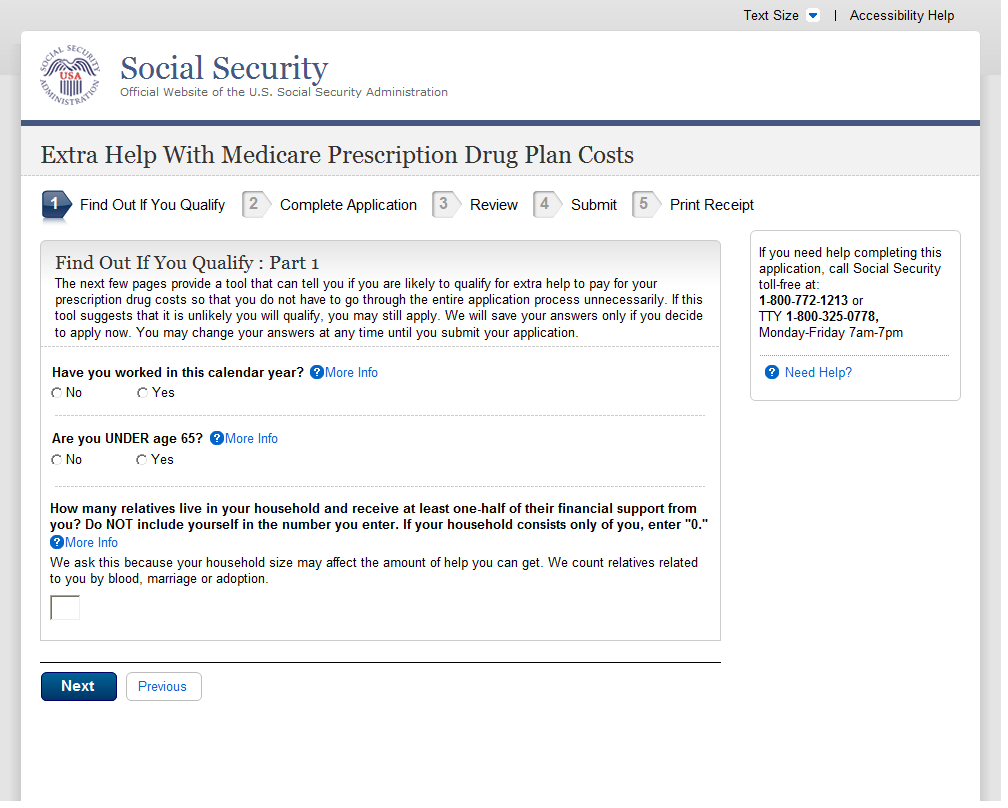The width and height of the screenshot is (1008, 808).
Task: Open the Text Size dropdown arrow
Action: pos(813,15)
